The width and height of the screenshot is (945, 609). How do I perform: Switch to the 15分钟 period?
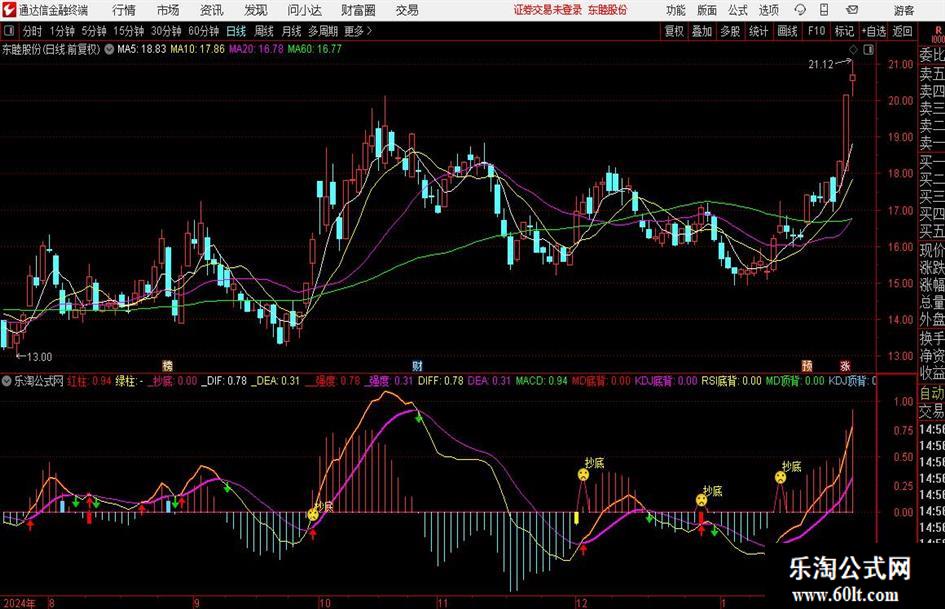pyautogui.click(x=129, y=31)
